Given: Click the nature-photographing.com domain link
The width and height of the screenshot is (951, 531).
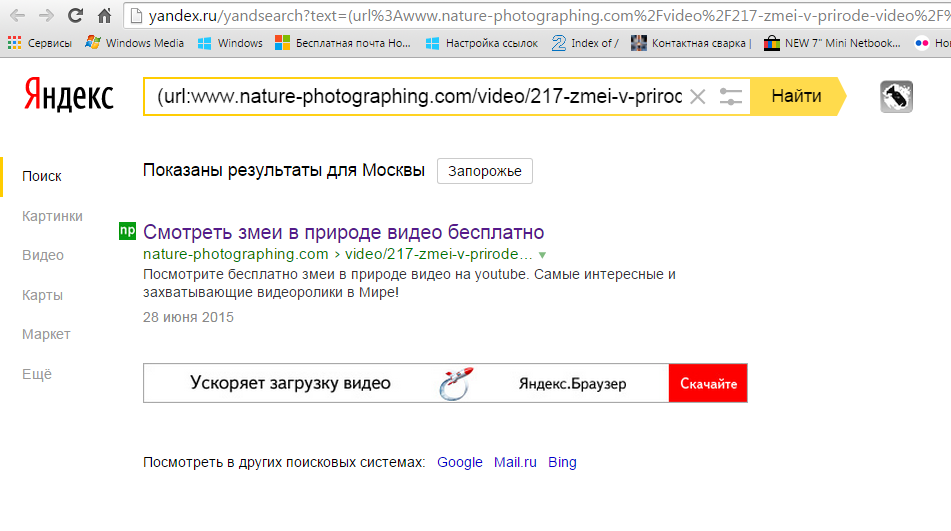Looking at the screenshot, I should pyautogui.click(x=235, y=254).
